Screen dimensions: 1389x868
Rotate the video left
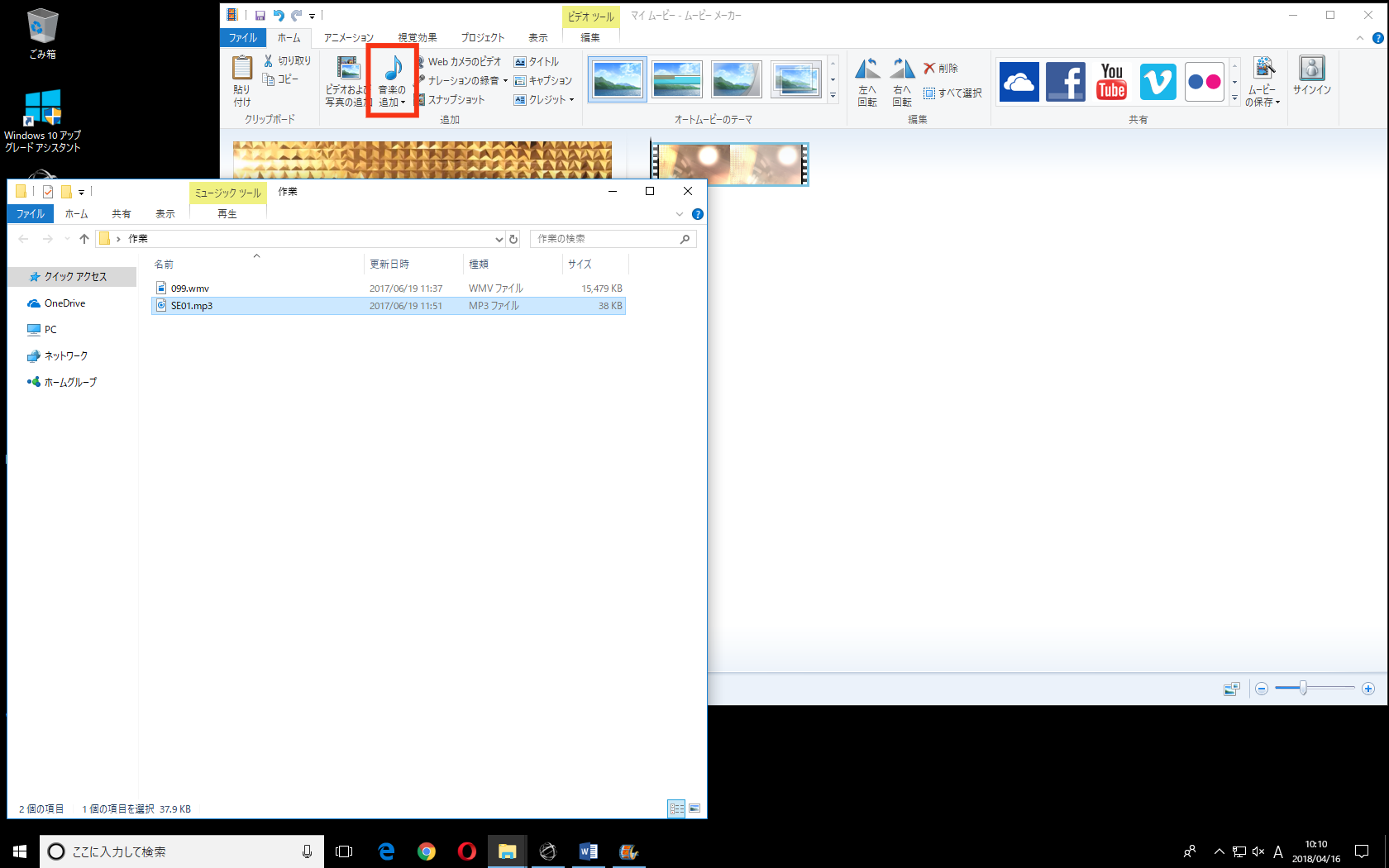(x=867, y=83)
